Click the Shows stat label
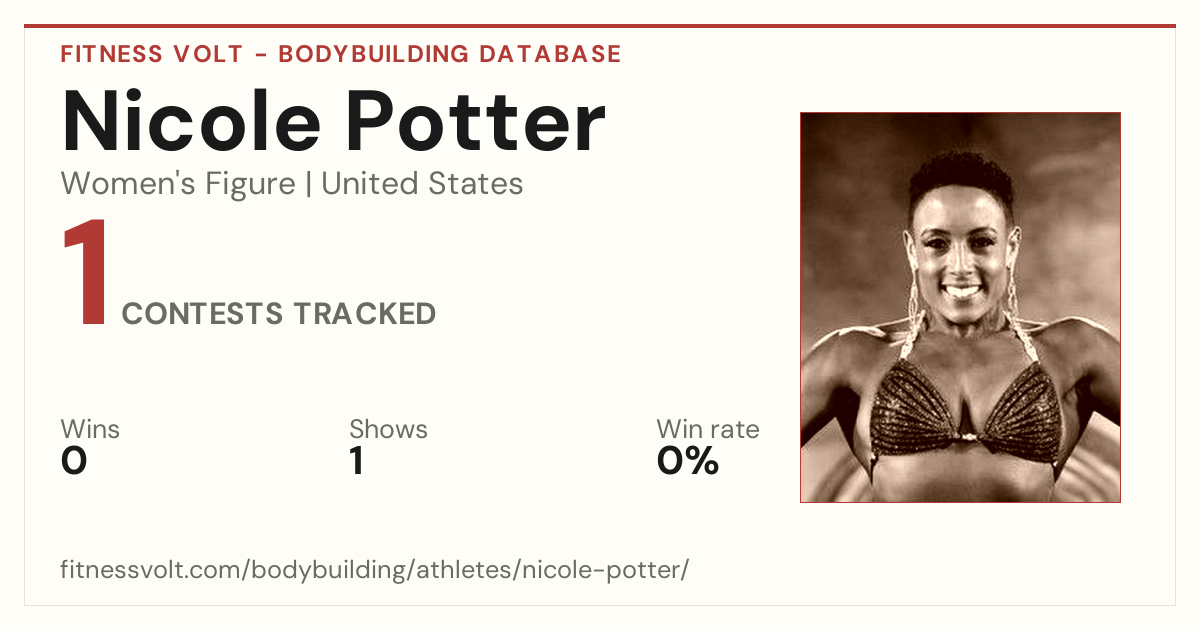 click(x=388, y=430)
